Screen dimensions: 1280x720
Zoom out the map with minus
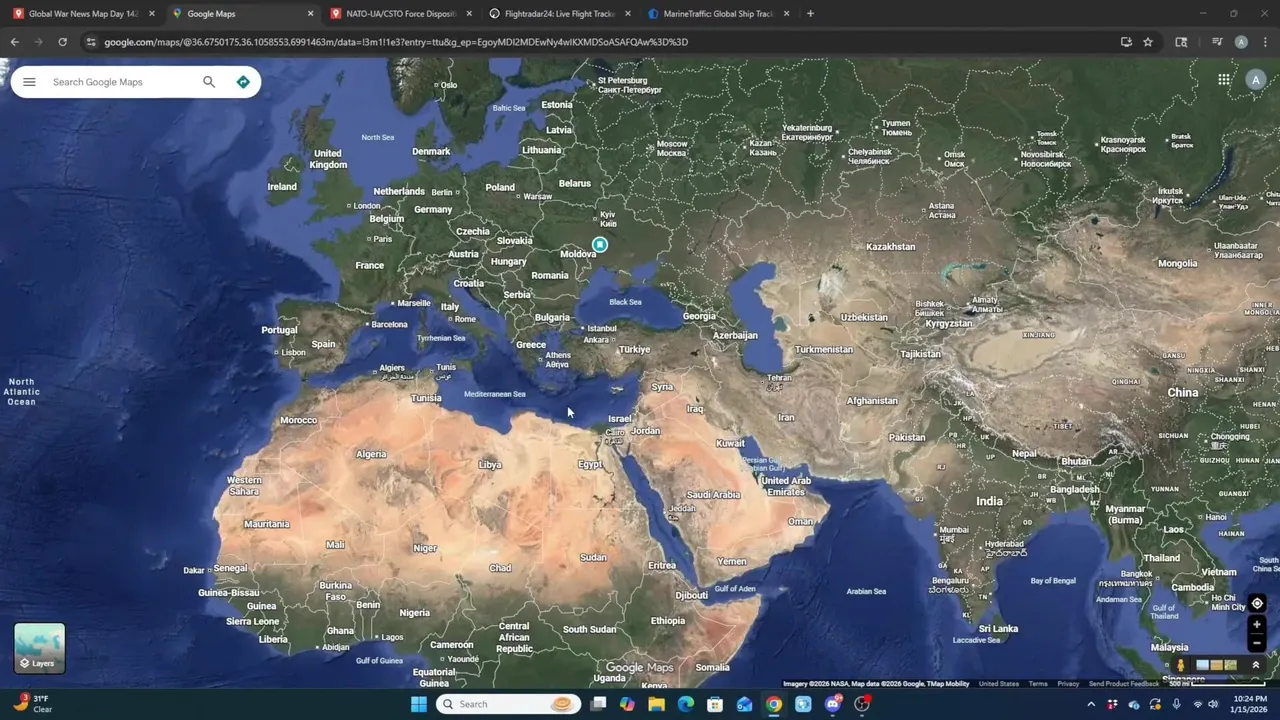coord(1257,643)
